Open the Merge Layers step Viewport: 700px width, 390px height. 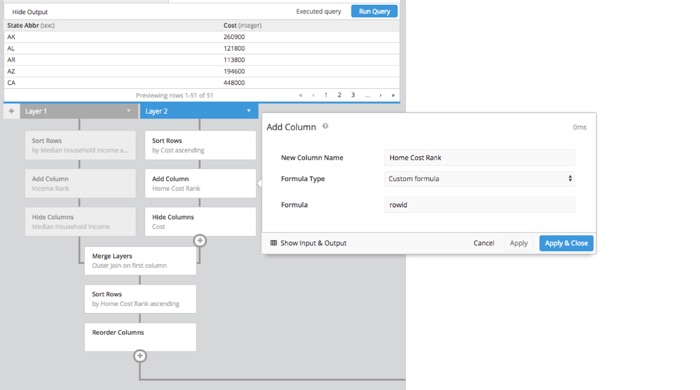point(140,261)
